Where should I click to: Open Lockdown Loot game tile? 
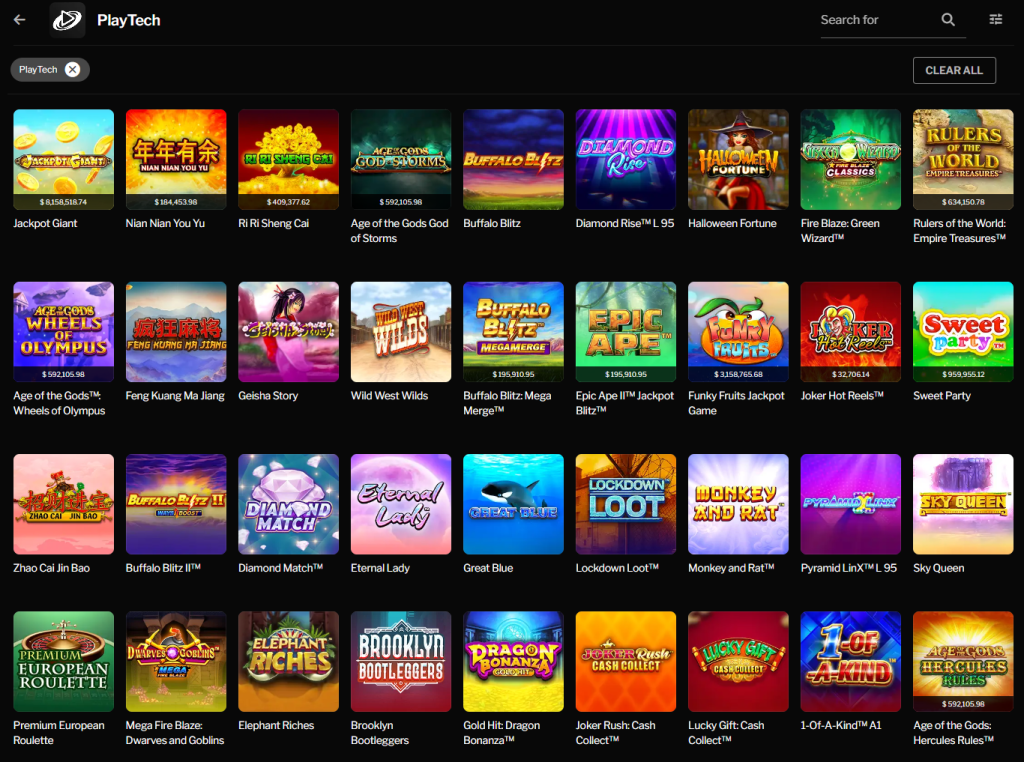point(626,504)
